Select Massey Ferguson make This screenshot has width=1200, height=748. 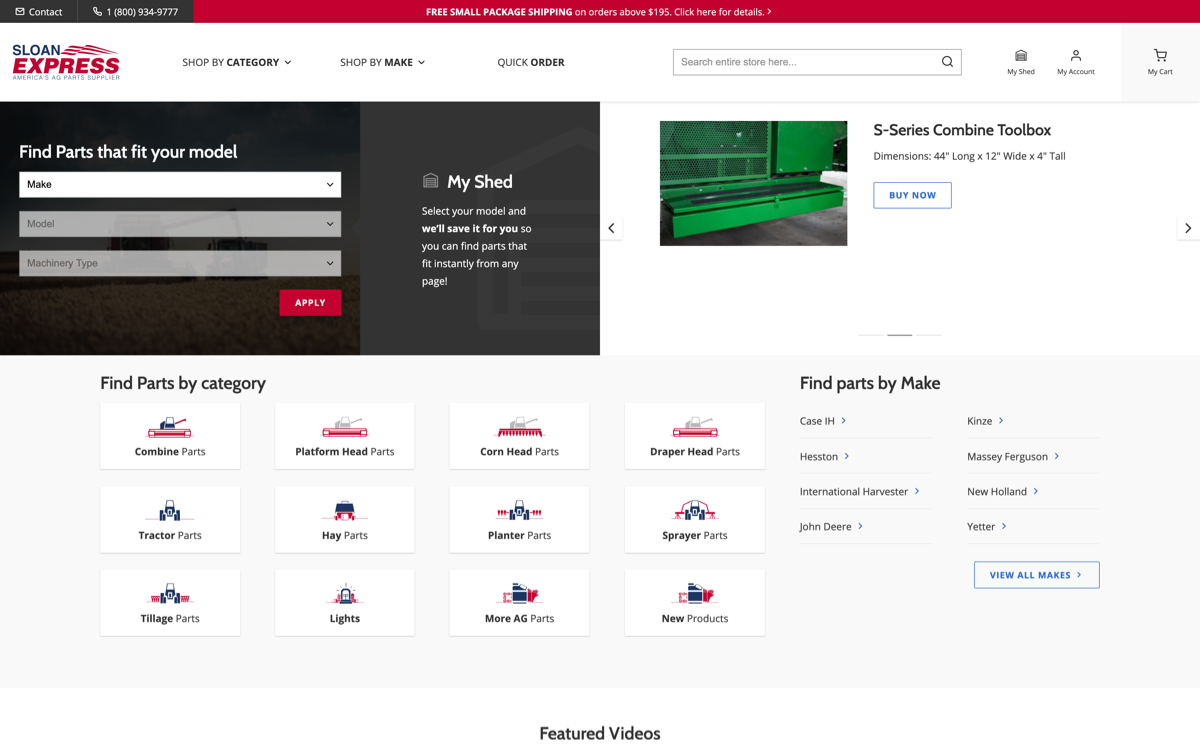[x=1013, y=456]
